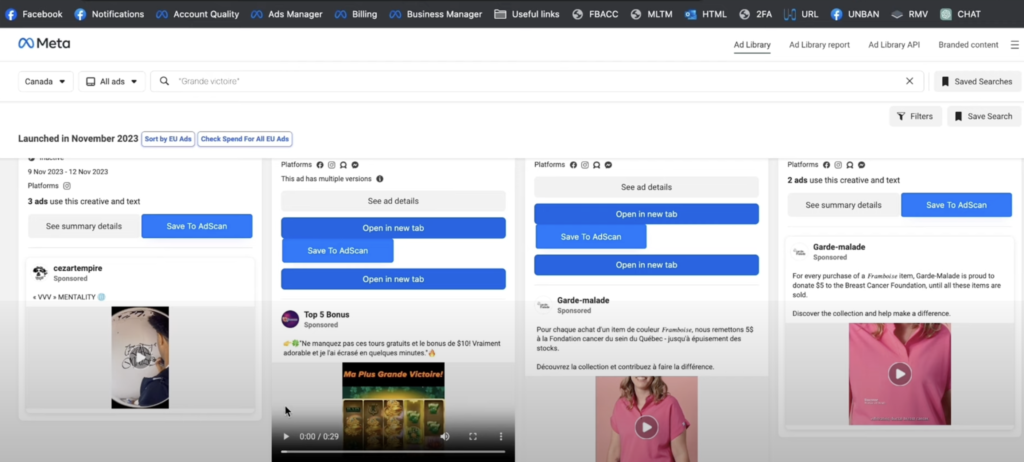Click the cezartempire avatar
The height and width of the screenshot is (462, 1024).
pos(40,272)
